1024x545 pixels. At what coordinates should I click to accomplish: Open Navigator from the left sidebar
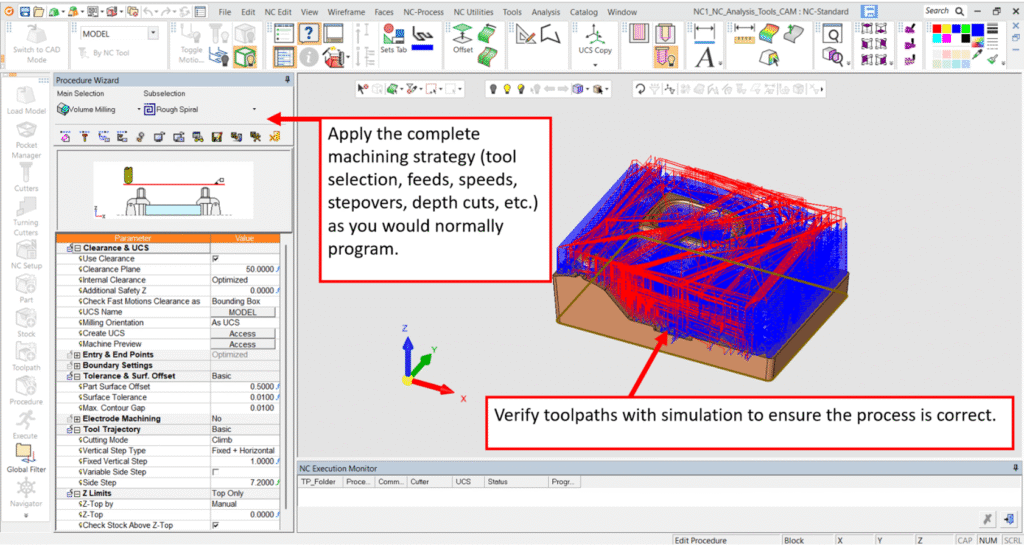tap(26, 493)
